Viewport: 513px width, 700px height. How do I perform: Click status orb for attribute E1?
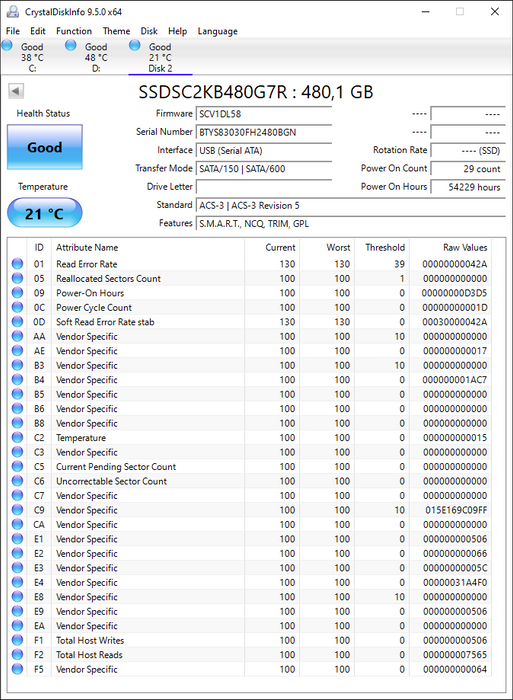click(x=17, y=539)
